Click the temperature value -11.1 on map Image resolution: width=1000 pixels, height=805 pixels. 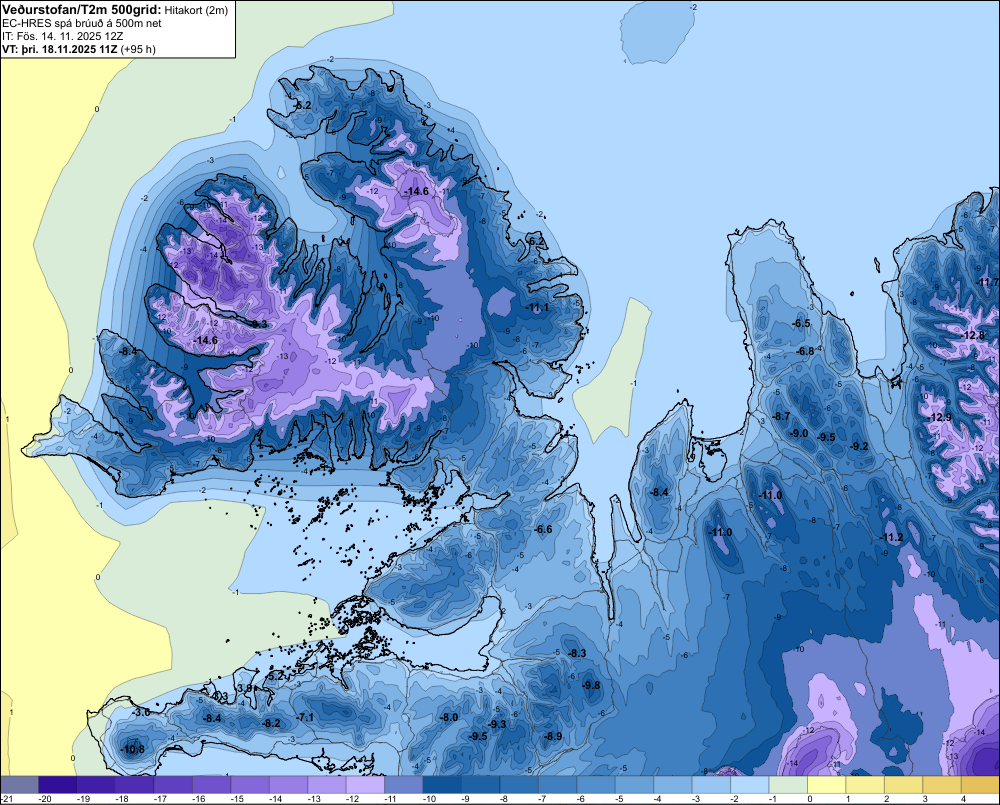click(538, 307)
